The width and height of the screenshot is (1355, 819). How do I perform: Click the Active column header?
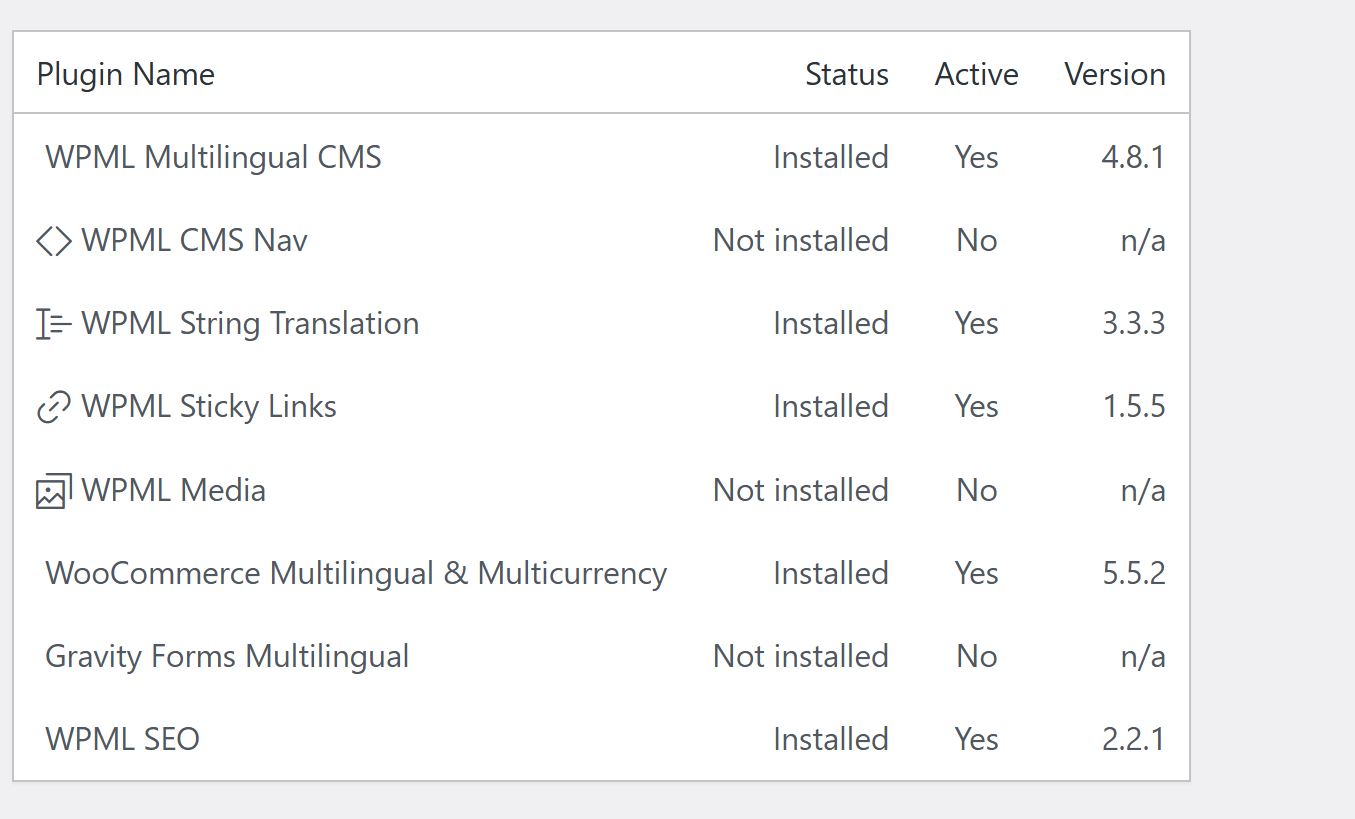tap(976, 75)
